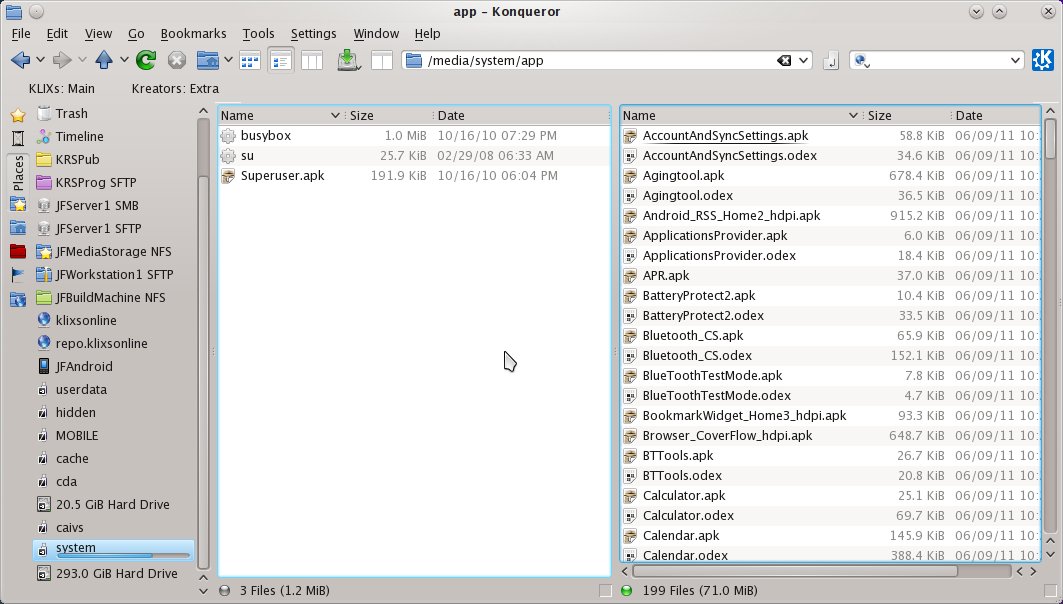
Task: Expand home folder button dropdown
Action: [x=228, y=60]
